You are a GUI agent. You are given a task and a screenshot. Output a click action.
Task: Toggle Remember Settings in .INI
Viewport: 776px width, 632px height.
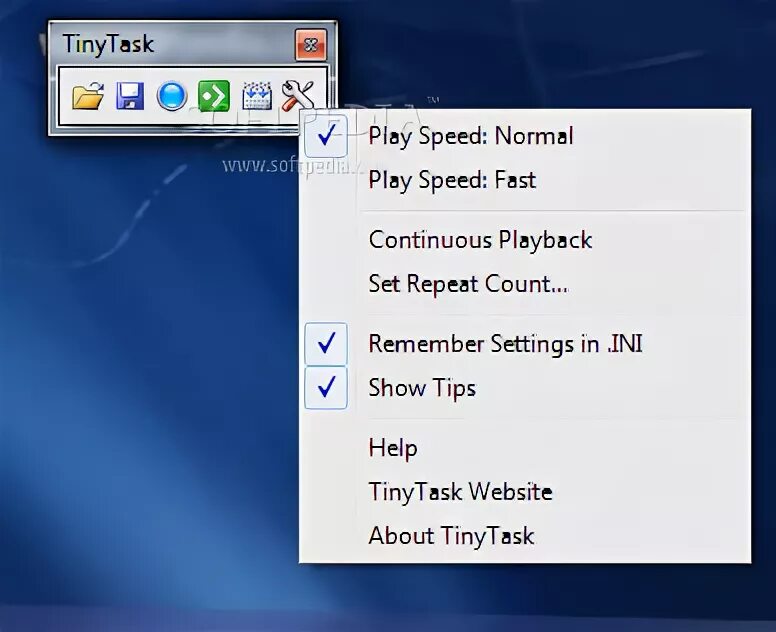click(525, 344)
